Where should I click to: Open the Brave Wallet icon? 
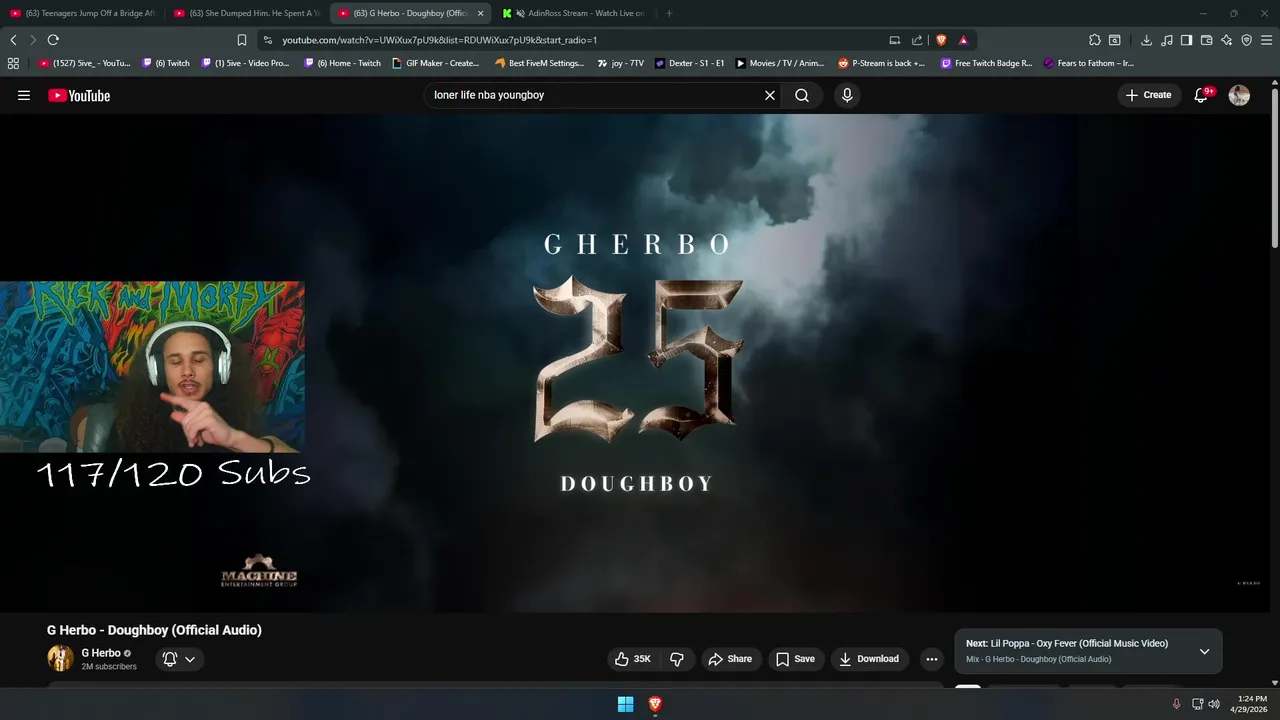pos(1206,40)
